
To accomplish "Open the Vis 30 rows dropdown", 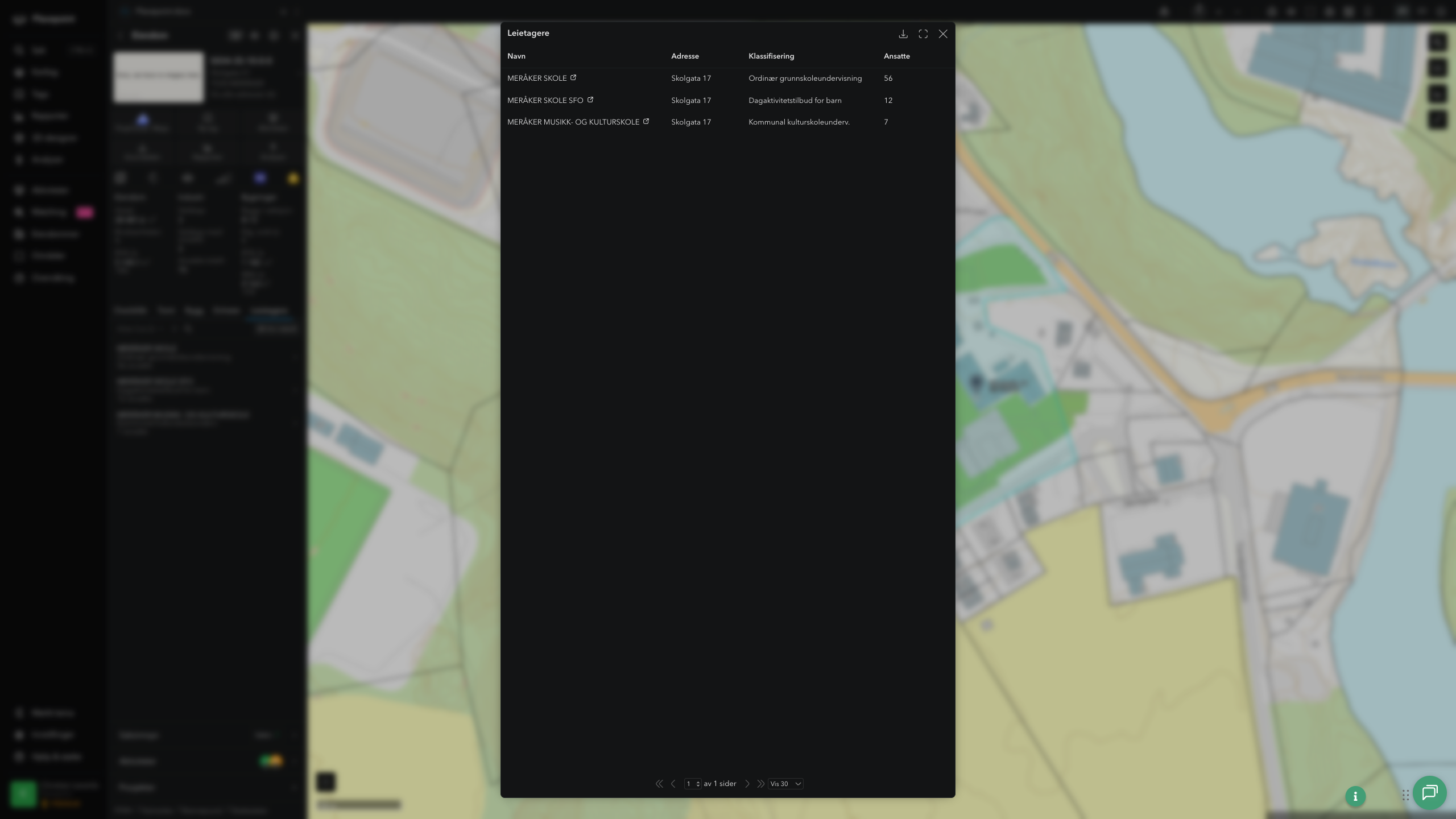I will point(785,784).
